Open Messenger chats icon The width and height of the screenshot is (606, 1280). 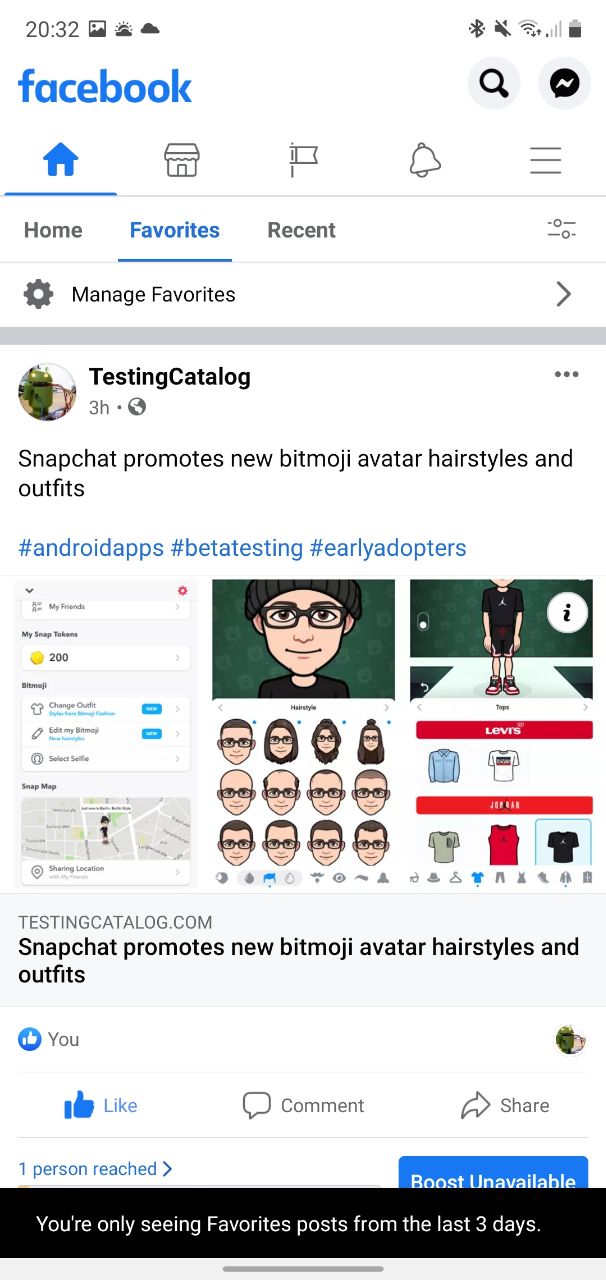[565, 84]
